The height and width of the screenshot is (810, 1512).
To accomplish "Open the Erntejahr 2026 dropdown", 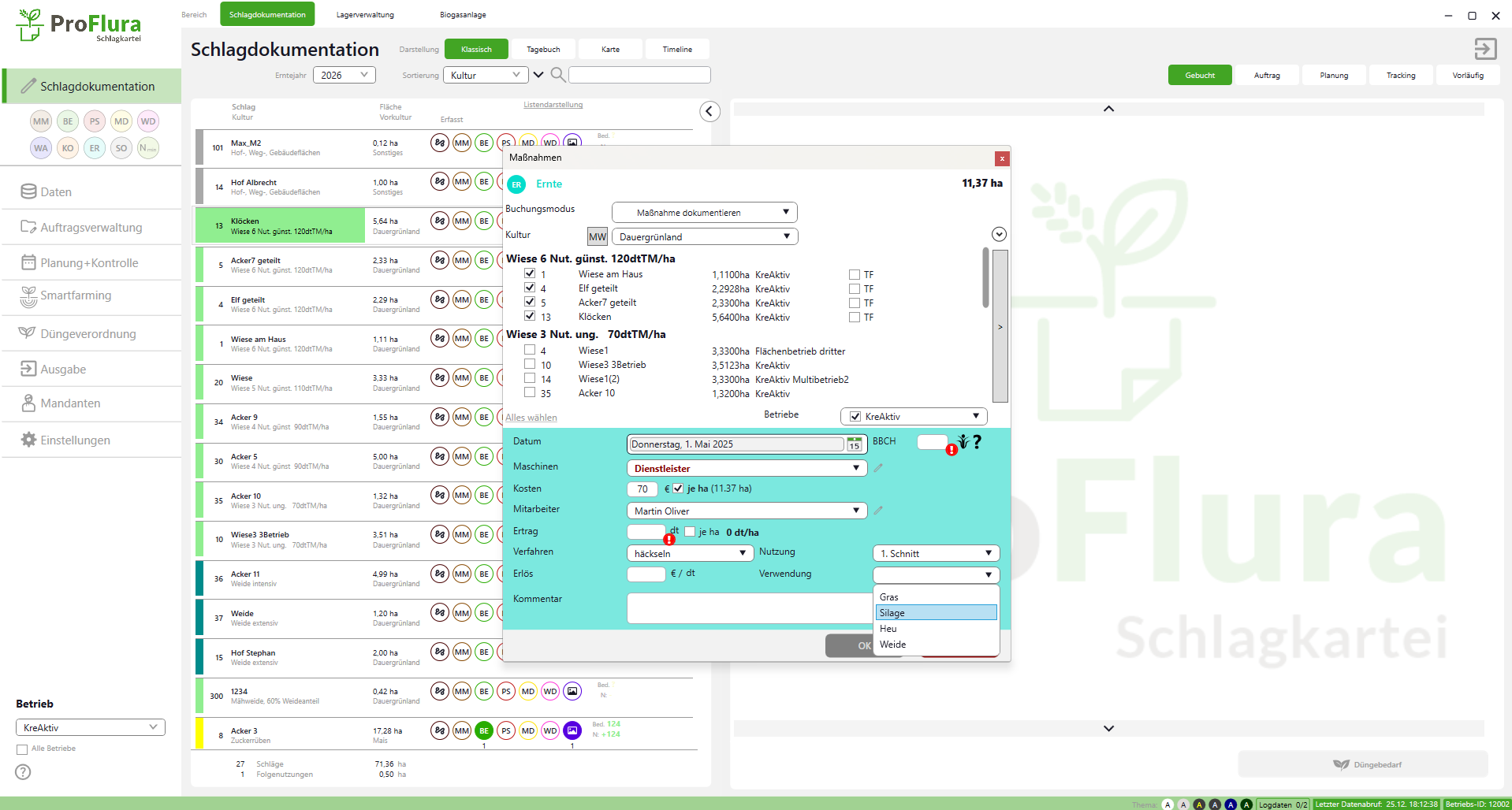I will pyautogui.click(x=344, y=75).
